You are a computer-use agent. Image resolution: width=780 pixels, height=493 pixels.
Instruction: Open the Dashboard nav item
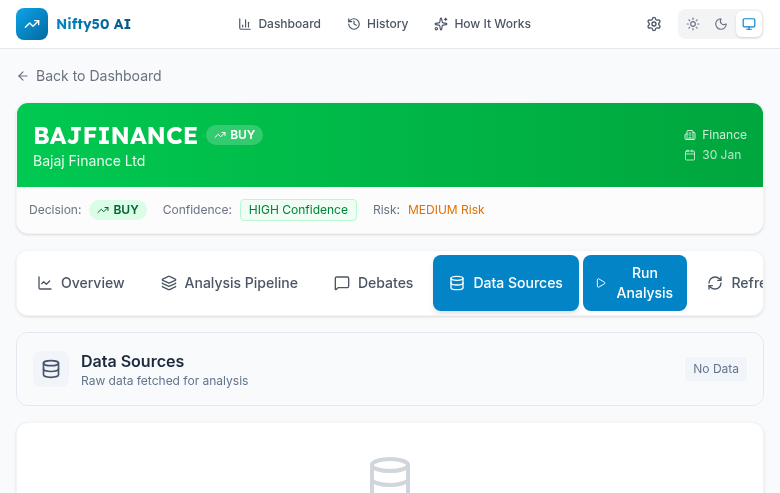[x=280, y=24]
